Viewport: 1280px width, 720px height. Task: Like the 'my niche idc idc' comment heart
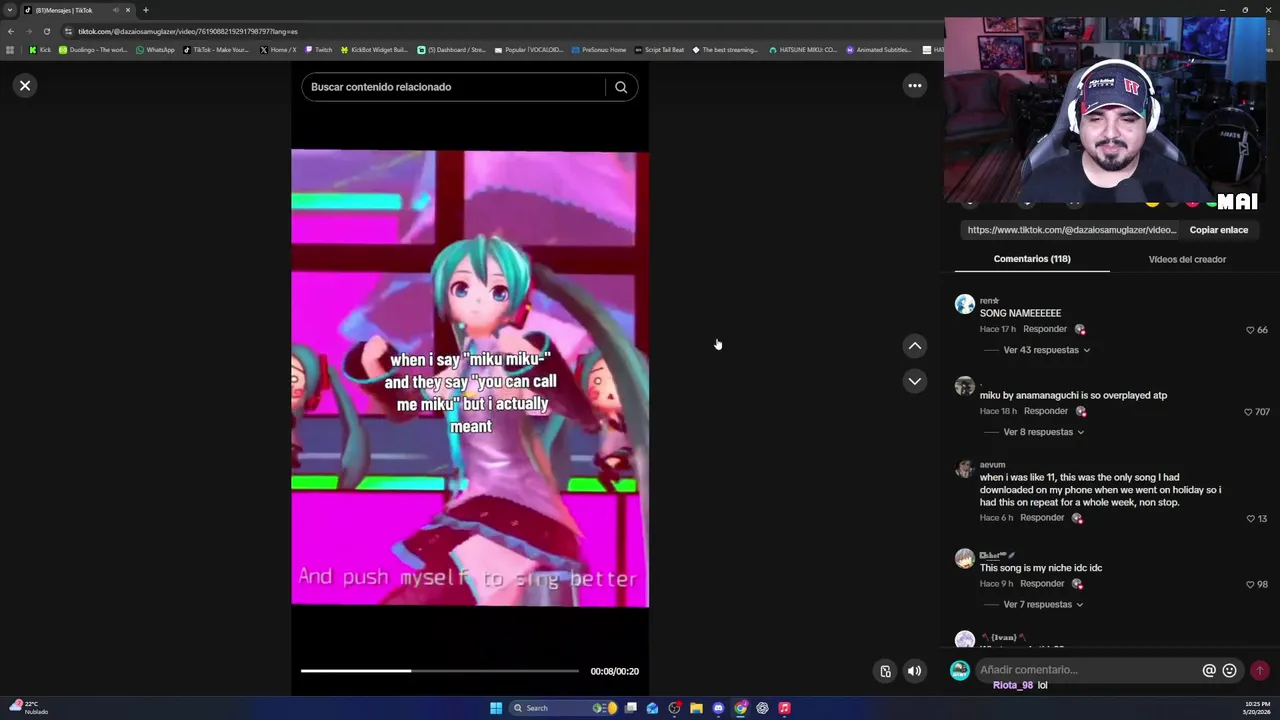(1250, 584)
